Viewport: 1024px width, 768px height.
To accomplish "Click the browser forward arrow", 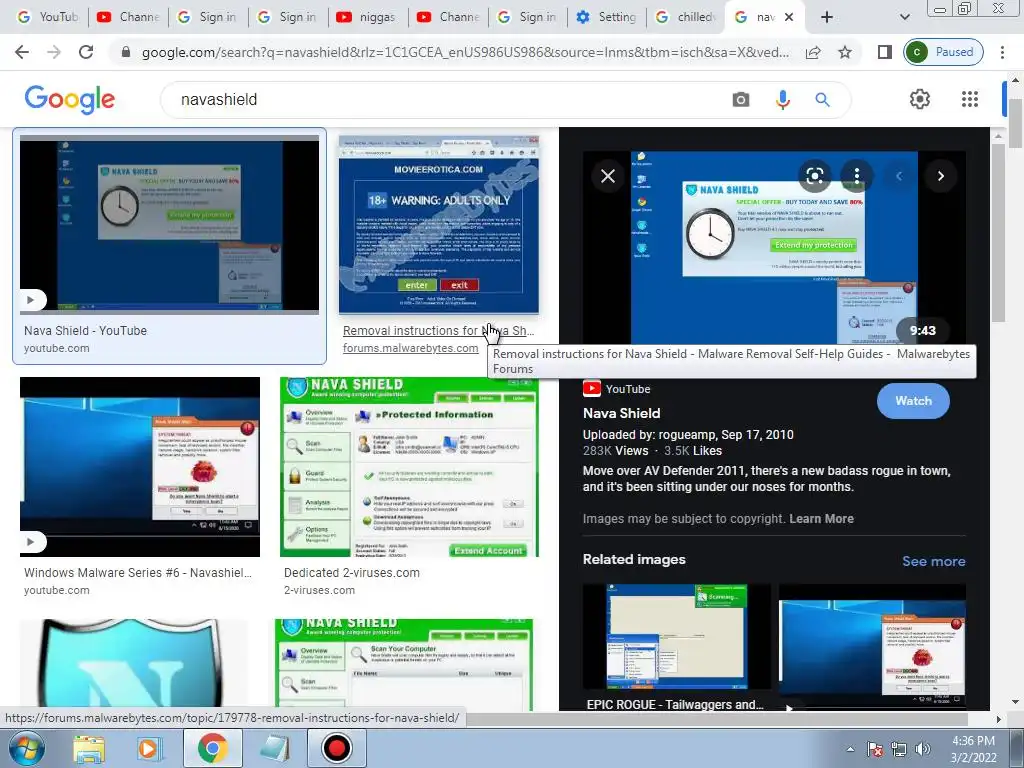I will [x=54, y=52].
